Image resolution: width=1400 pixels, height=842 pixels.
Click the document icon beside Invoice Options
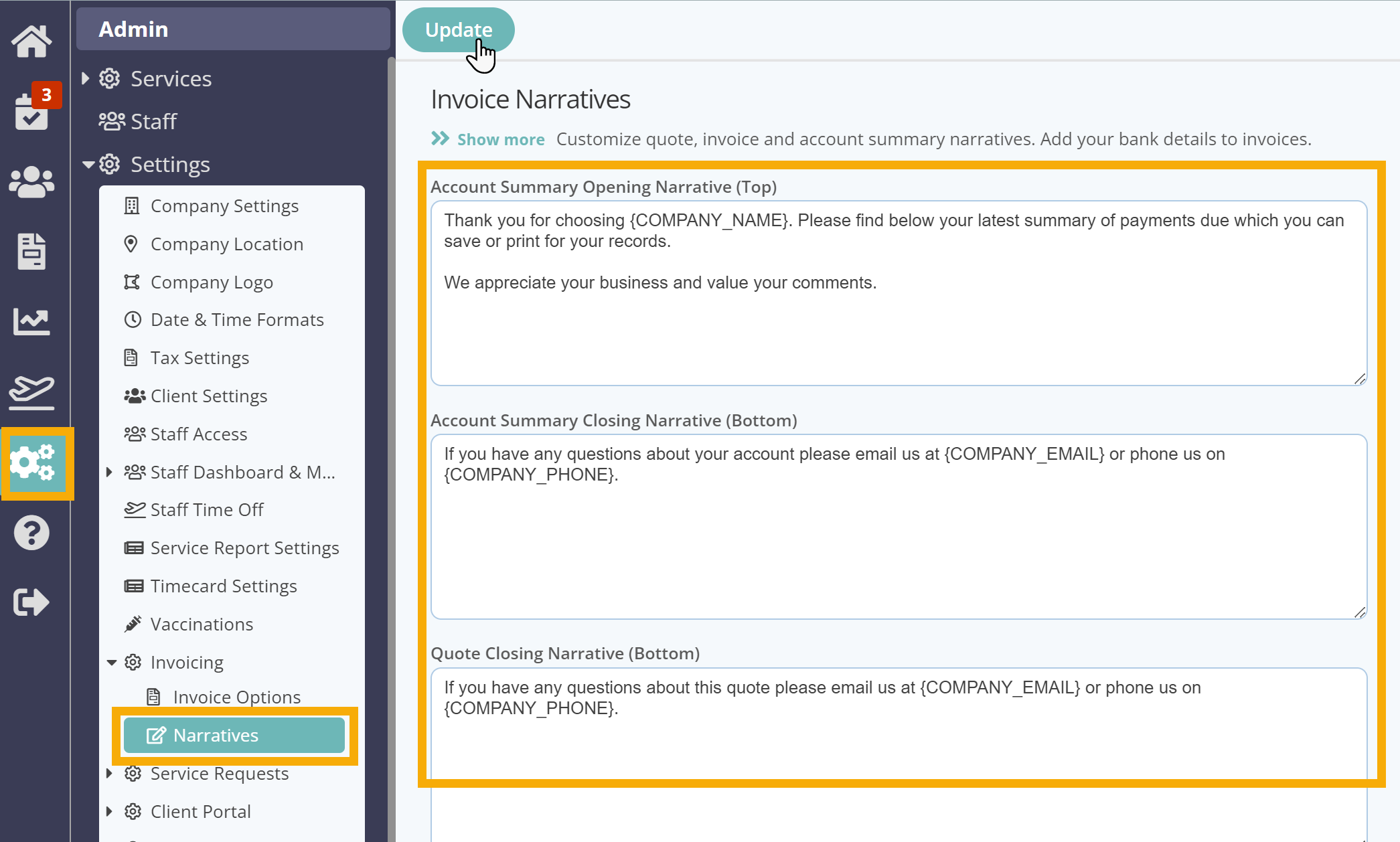pyautogui.click(x=153, y=697)
